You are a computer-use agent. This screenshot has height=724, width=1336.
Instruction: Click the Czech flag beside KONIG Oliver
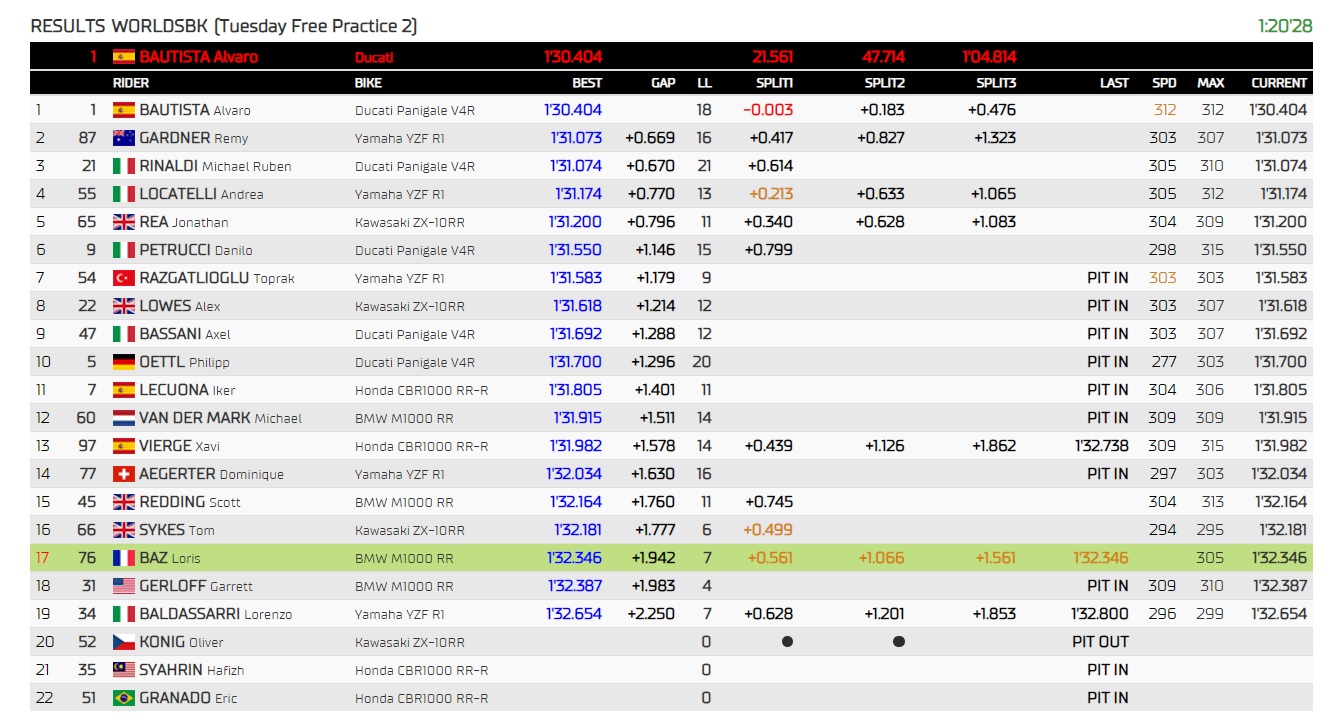pyautogui.click(x=124, y=642)
